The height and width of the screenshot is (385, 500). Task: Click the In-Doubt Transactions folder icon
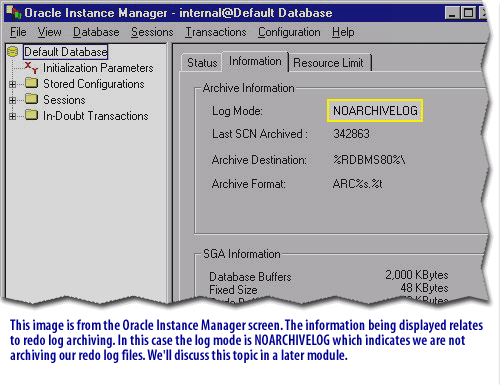(32, 115)
